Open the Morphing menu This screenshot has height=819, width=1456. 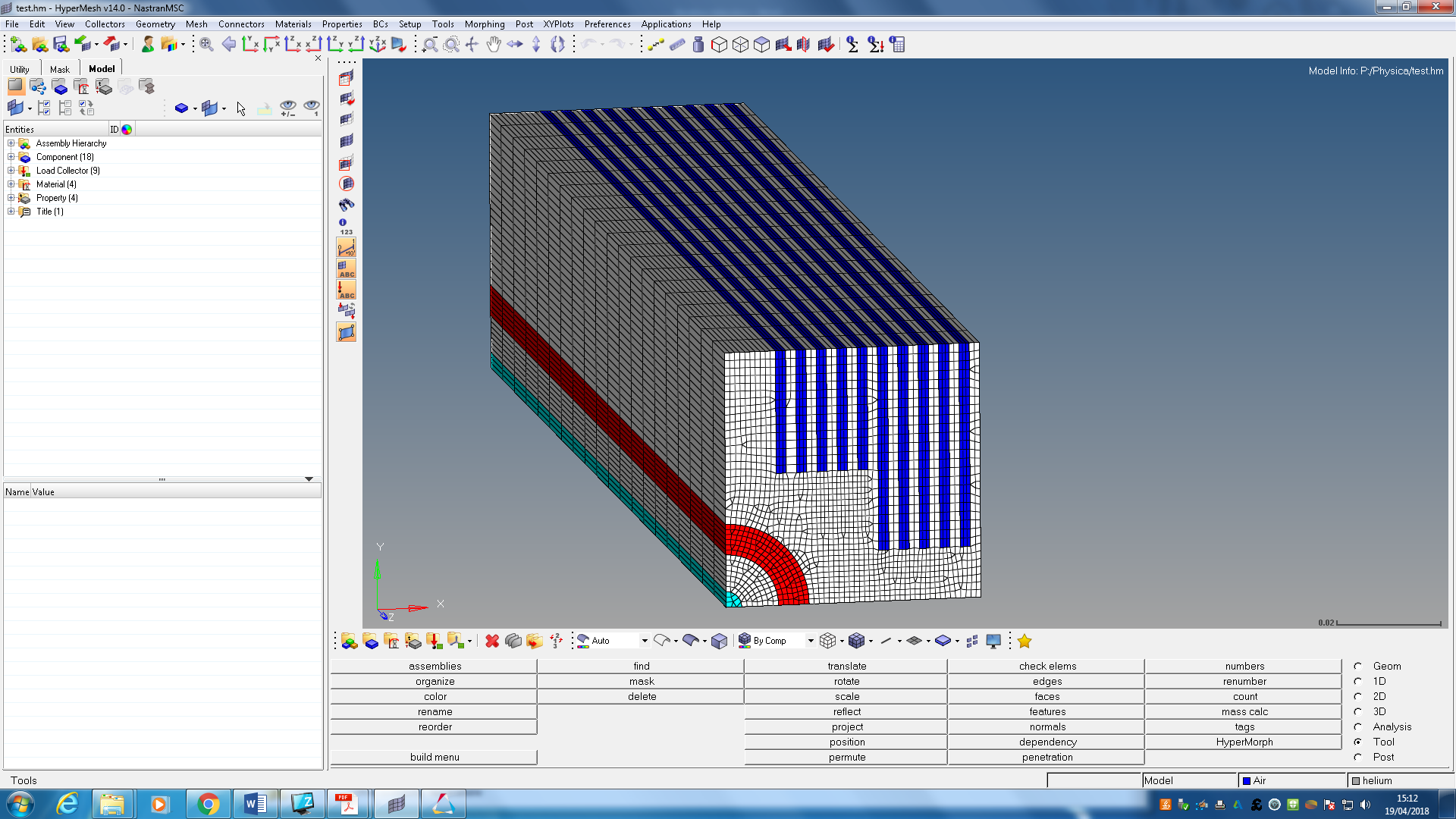pos(484,24)
